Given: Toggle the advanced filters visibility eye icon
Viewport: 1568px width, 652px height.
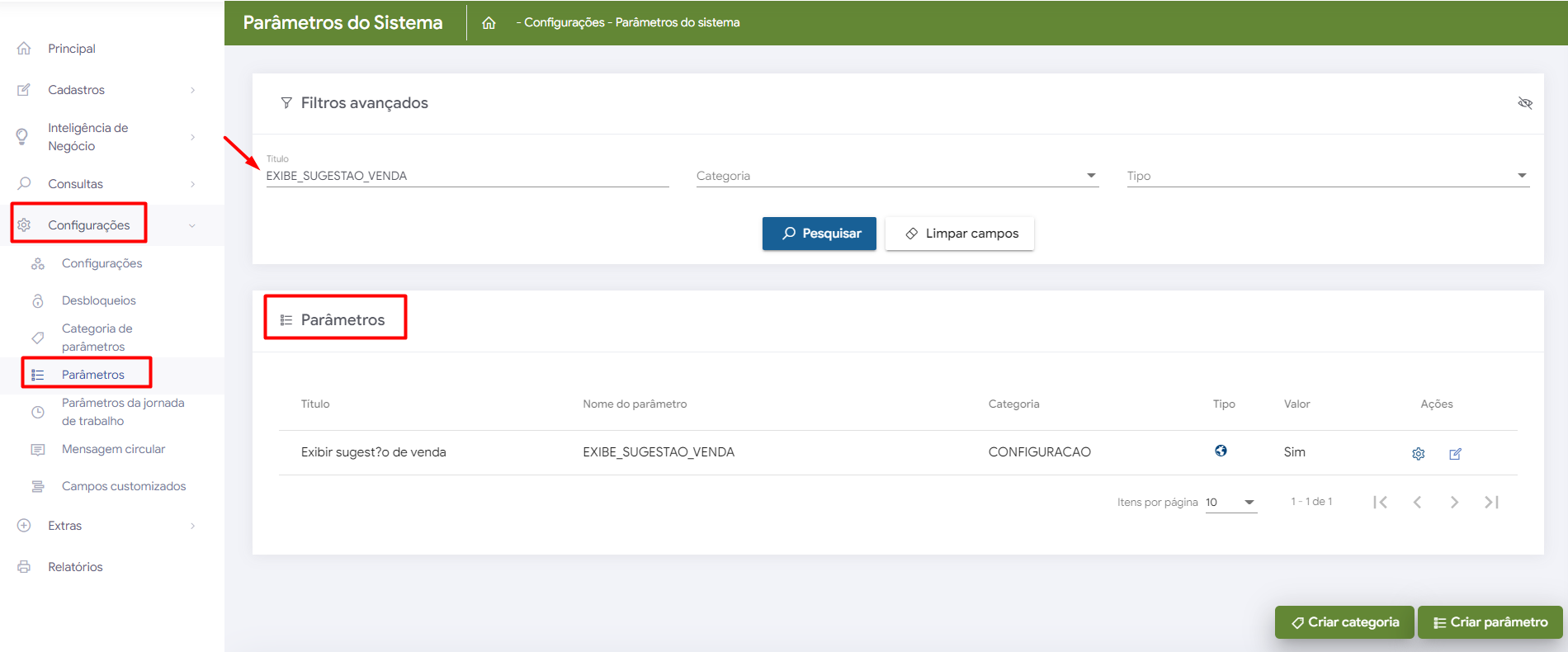Looking at the screenshot, I should pyautogui.click(x=1524, y=103).
